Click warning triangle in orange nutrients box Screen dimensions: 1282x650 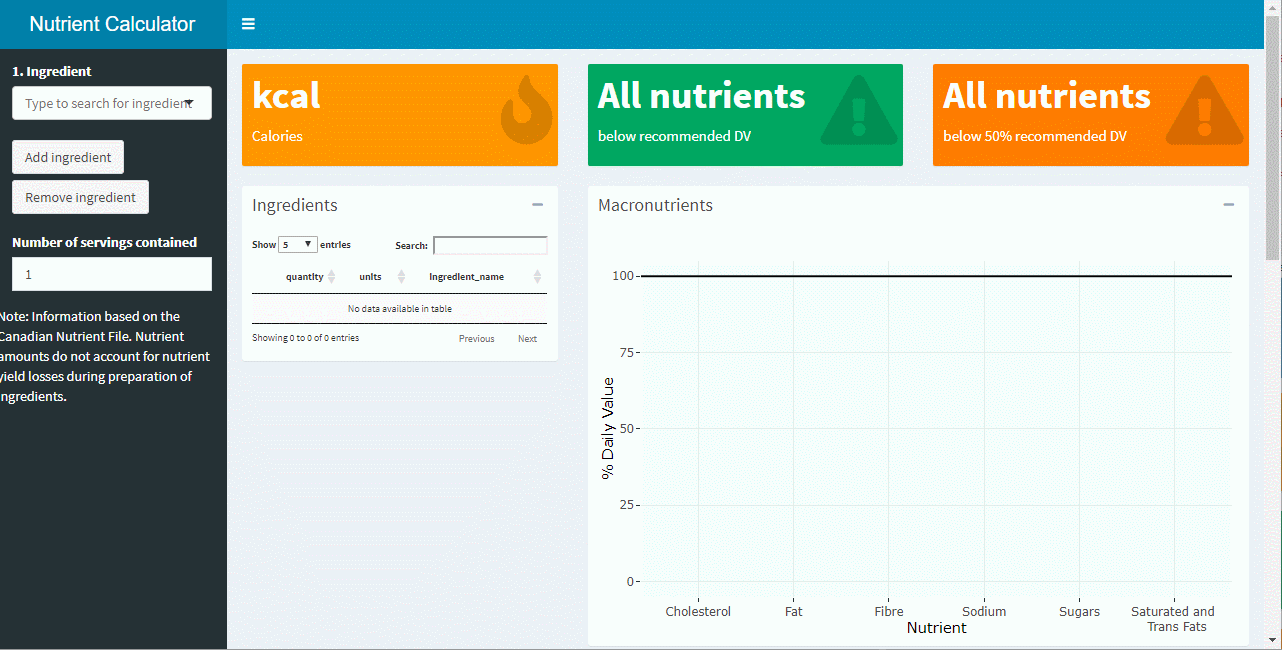click(1204, 110)
